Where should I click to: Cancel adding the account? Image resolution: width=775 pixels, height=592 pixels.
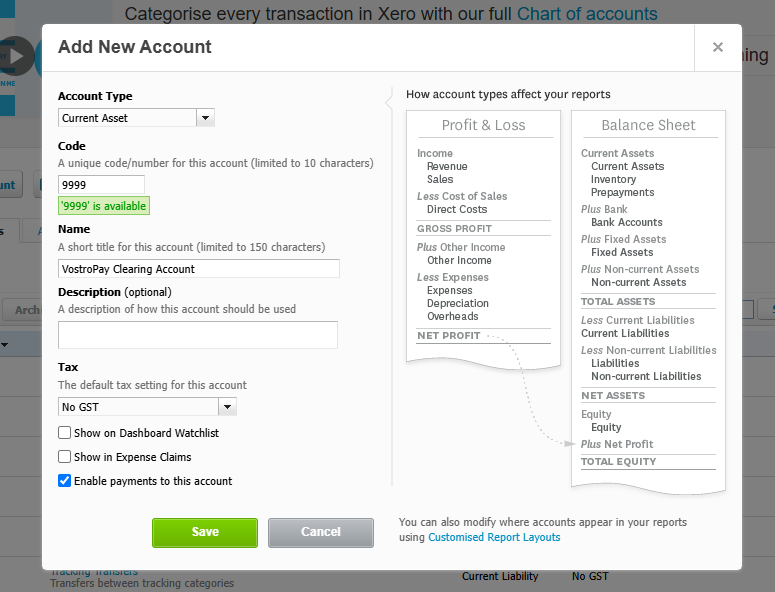click(321, 532)
